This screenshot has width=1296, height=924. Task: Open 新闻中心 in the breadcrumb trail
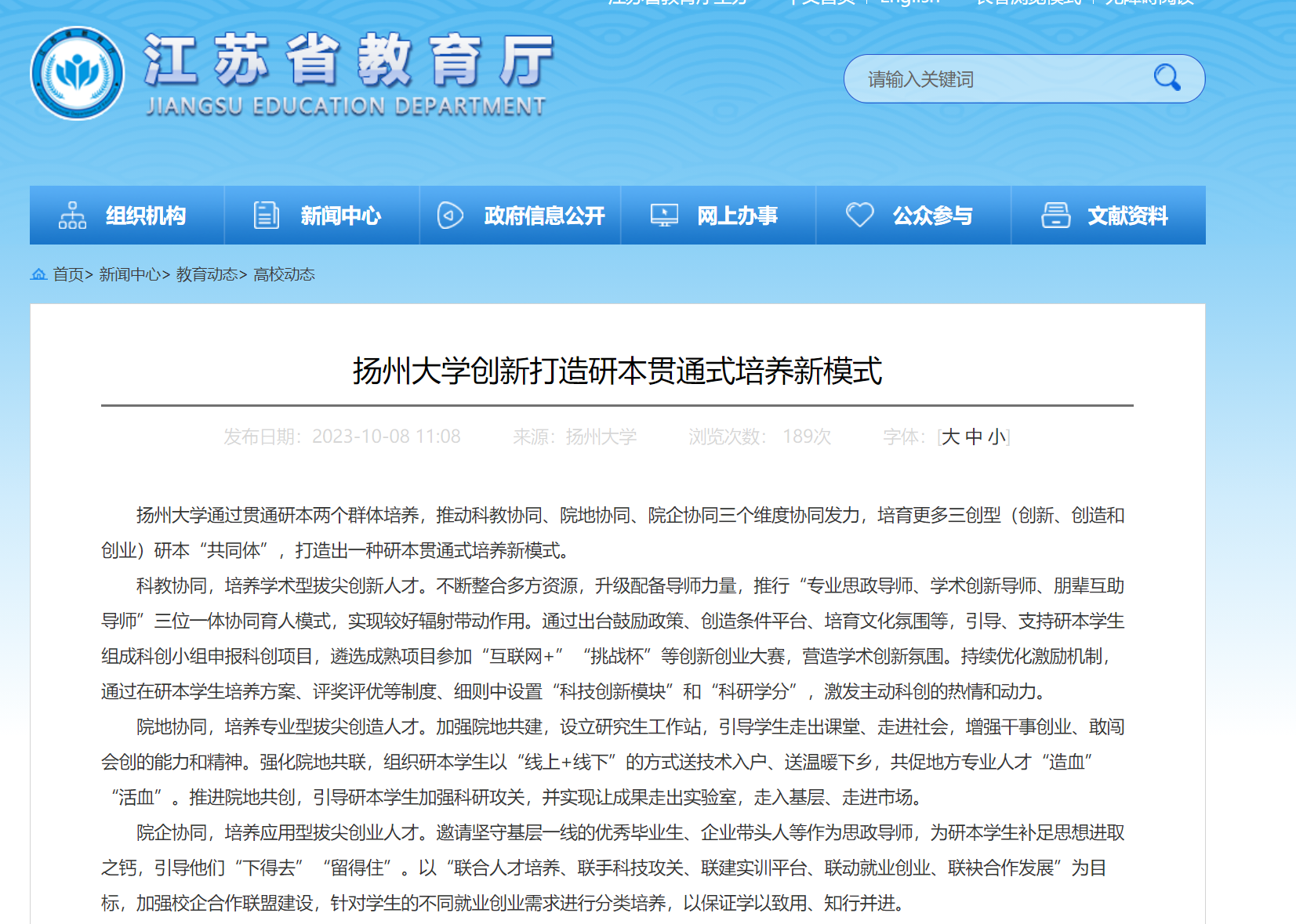click(x=129, y=274)
